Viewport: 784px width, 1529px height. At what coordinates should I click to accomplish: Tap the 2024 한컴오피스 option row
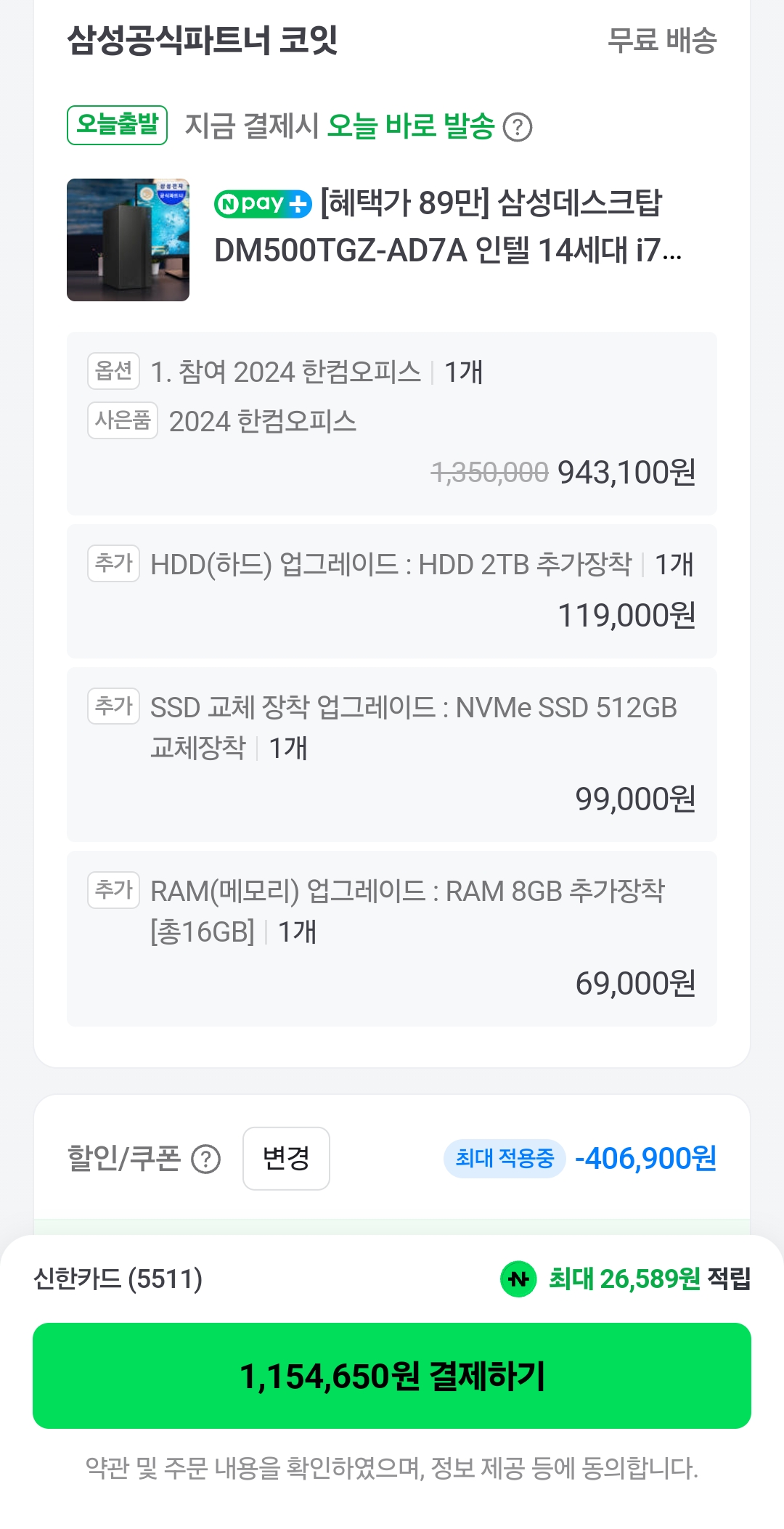[x=392, y=423]
